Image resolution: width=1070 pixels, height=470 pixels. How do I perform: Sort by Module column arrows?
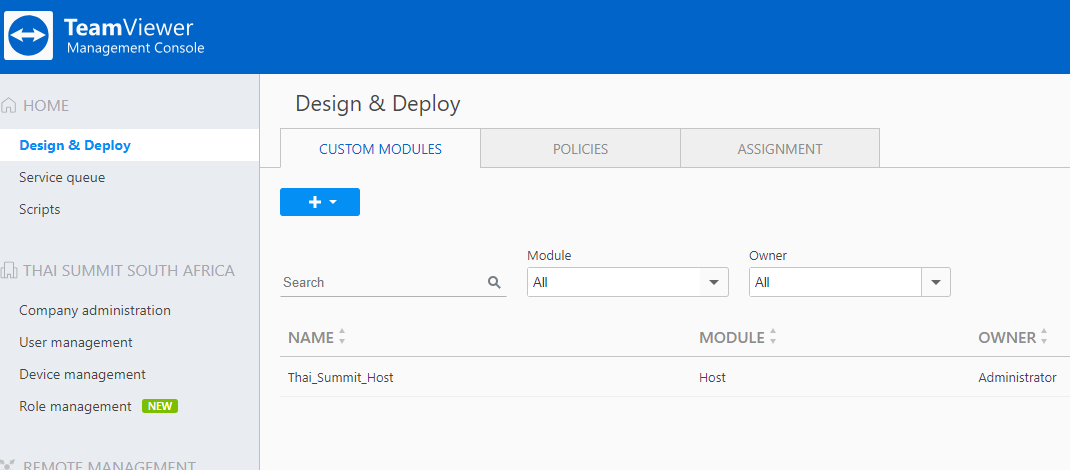click(773, 337)
